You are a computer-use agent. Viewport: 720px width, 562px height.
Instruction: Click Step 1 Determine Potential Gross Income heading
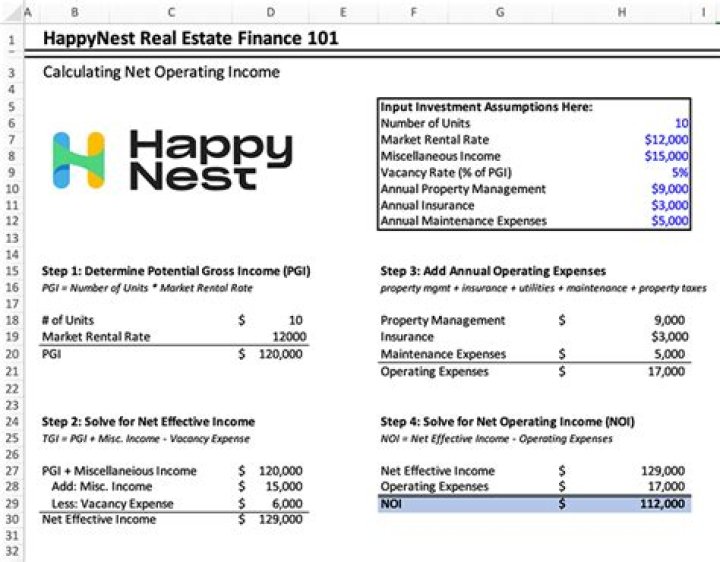point(176,271)
